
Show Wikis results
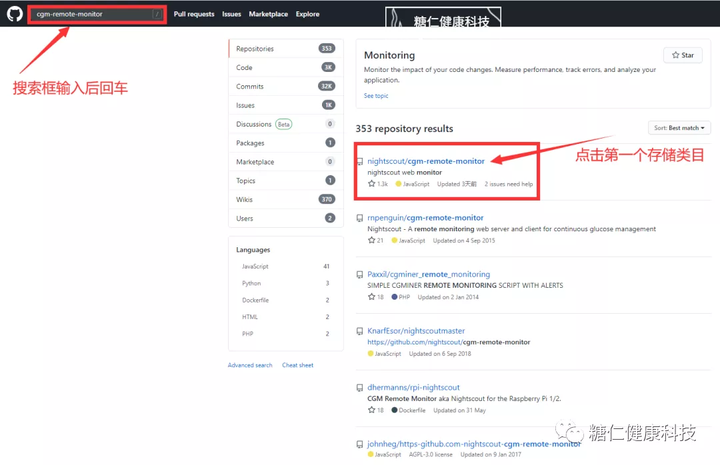tap(286, 199)
